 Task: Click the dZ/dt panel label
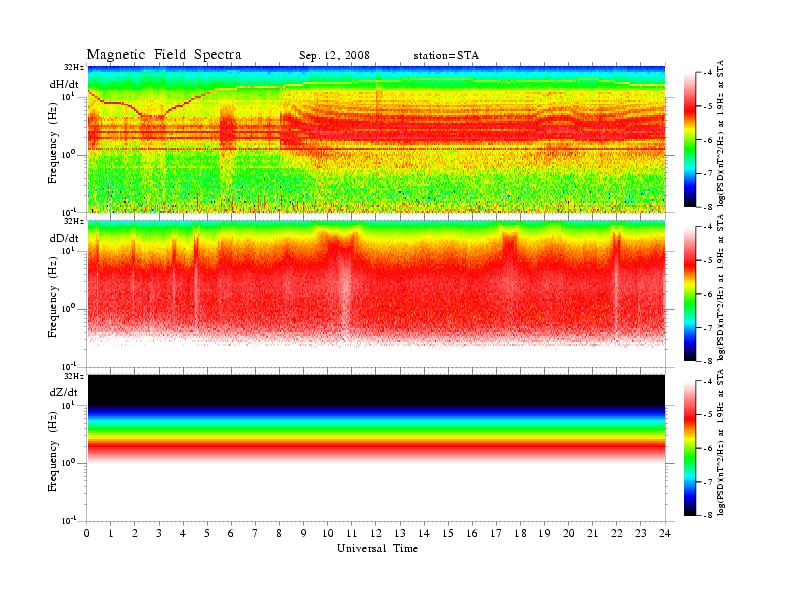(x=64, y=392)
